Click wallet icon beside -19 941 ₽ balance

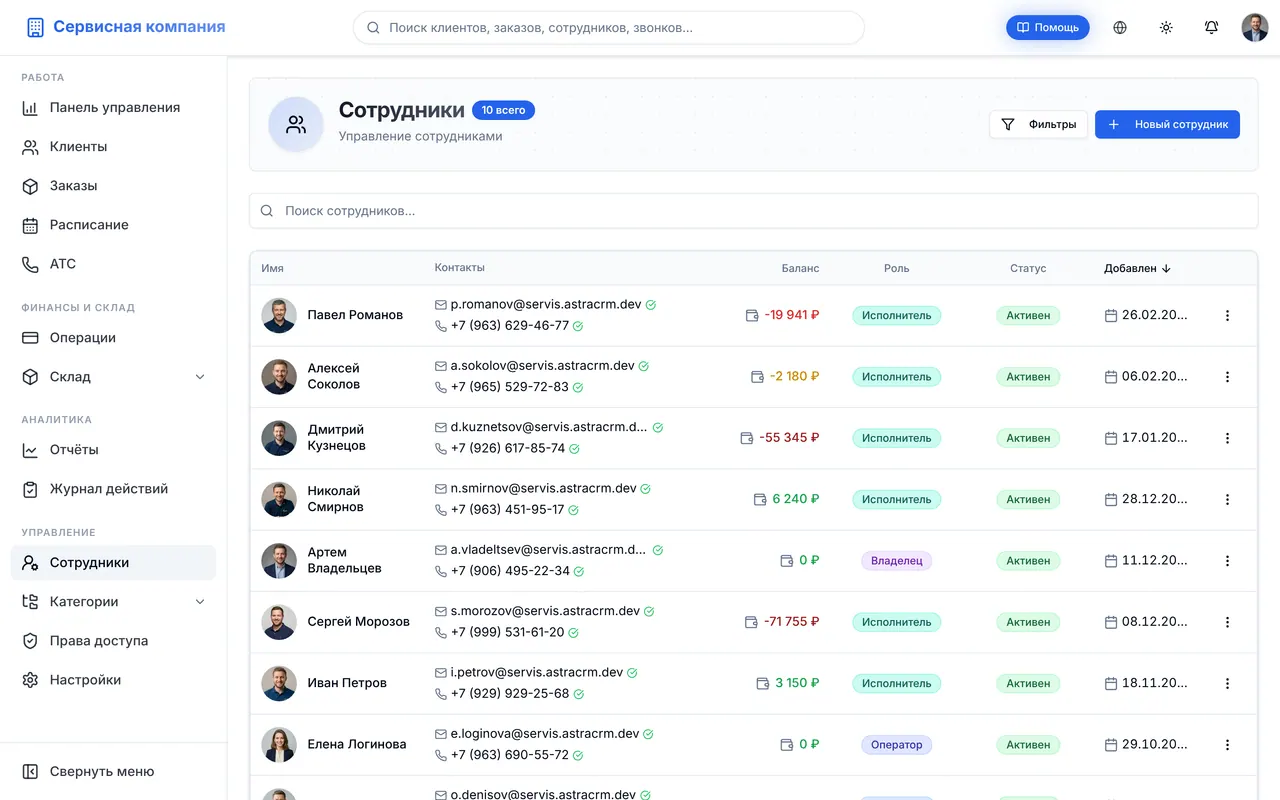pyautogui.click(x=752, y=316)
